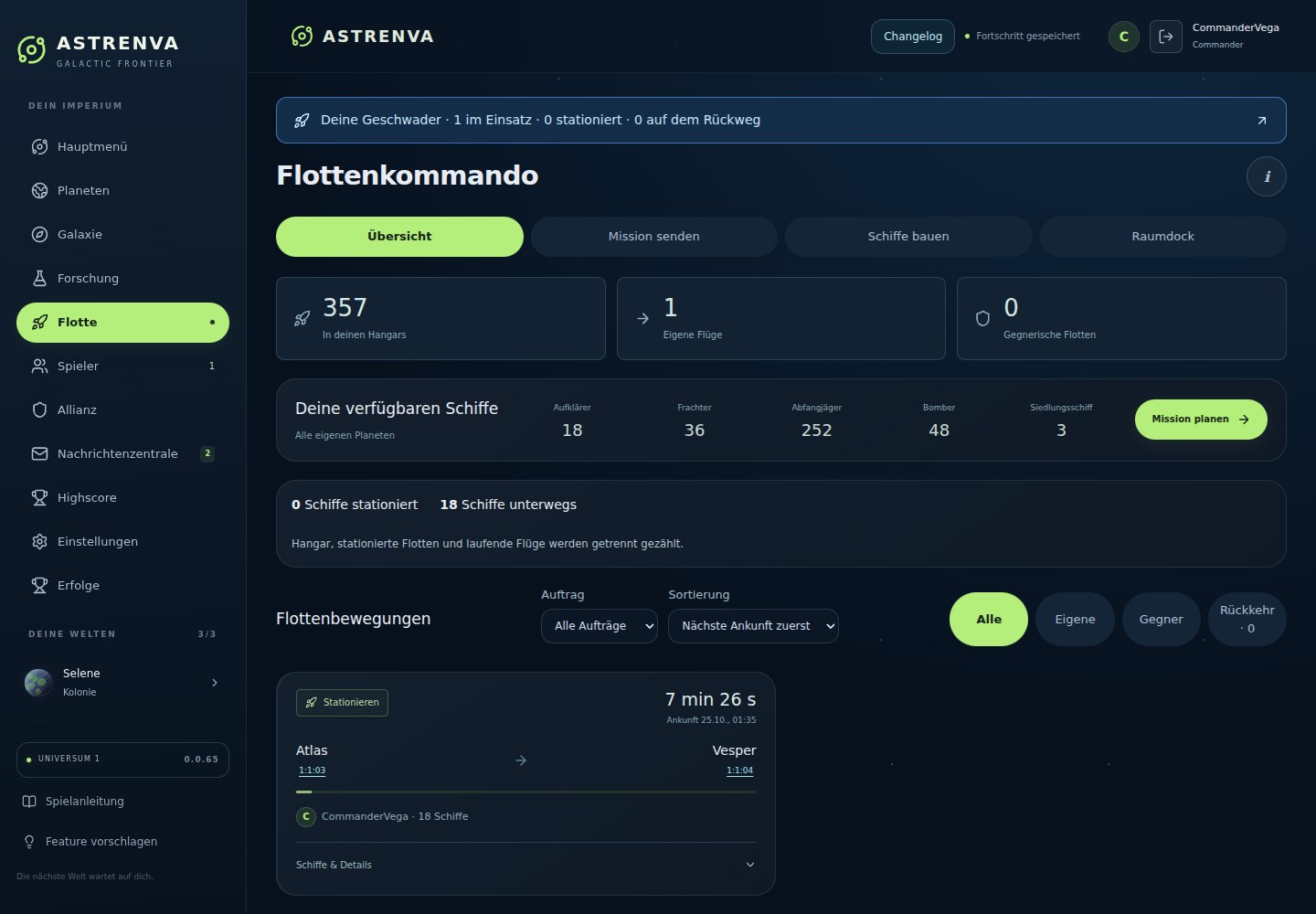
Task: Click the Selene planet thumbnail
Action: pos(38,683)
